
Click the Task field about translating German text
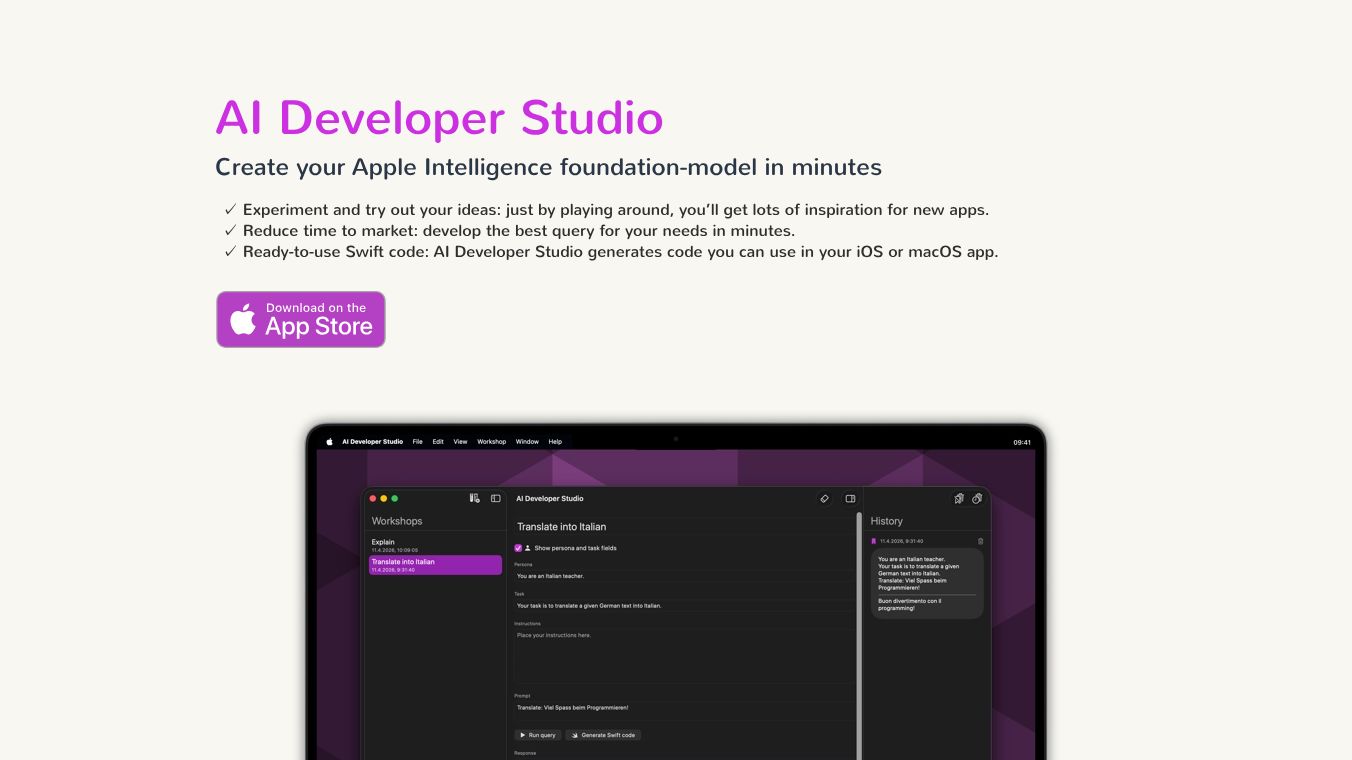click(684, 605)
